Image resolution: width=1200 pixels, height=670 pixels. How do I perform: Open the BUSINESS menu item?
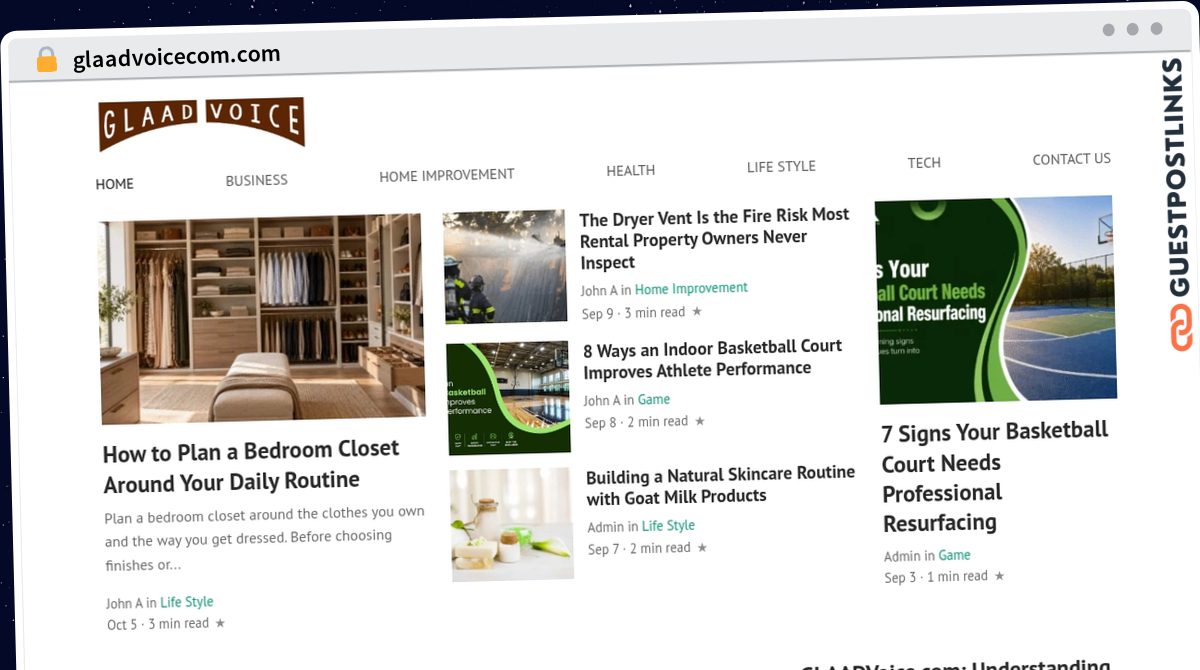click(256, 180)
